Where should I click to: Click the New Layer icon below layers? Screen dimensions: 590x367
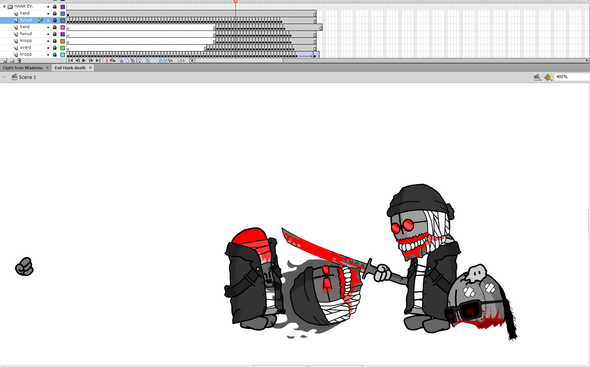[x=5, y=61]
